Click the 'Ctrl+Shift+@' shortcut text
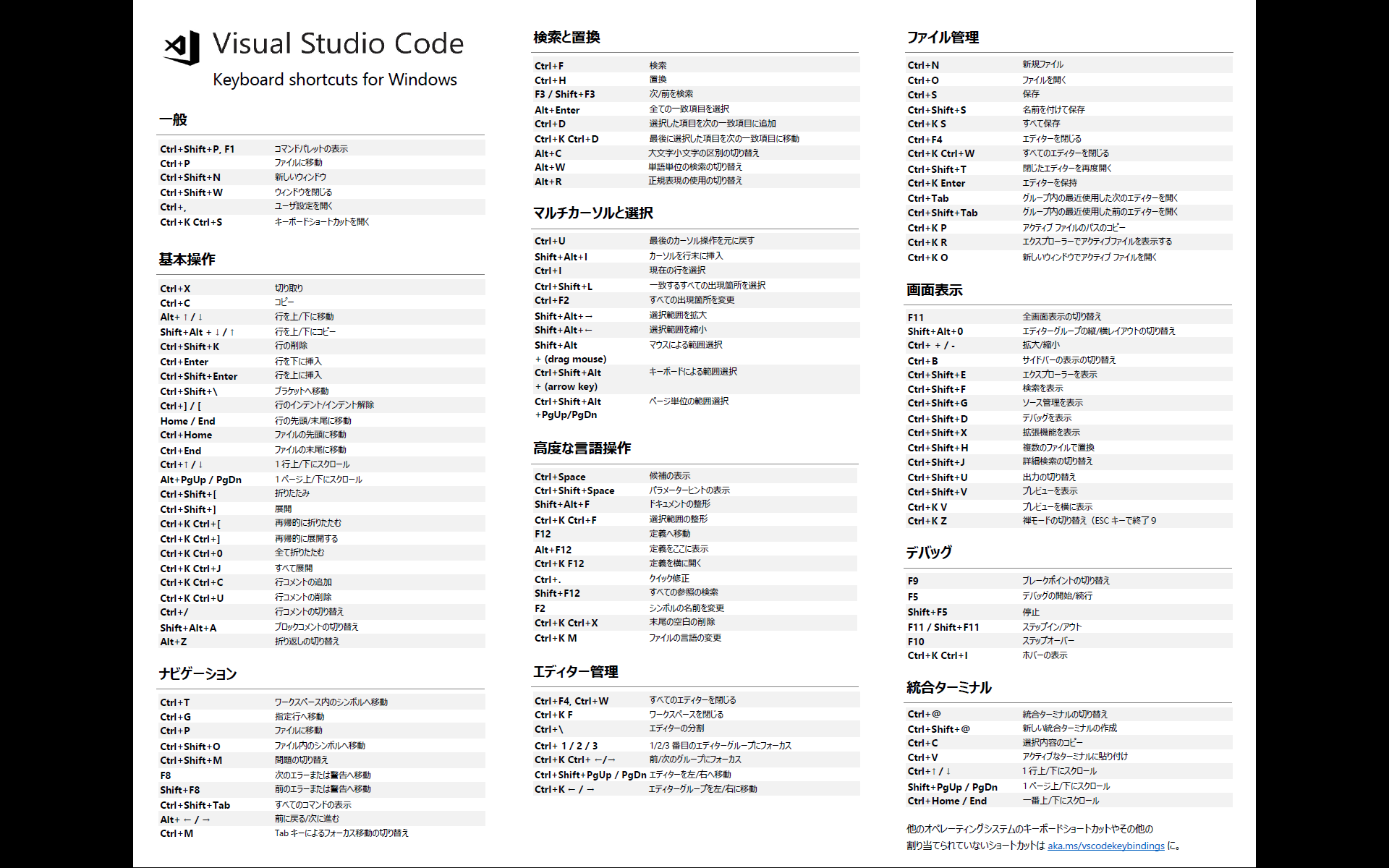This screenshot has width=1389, height=868. coord(939,729)
